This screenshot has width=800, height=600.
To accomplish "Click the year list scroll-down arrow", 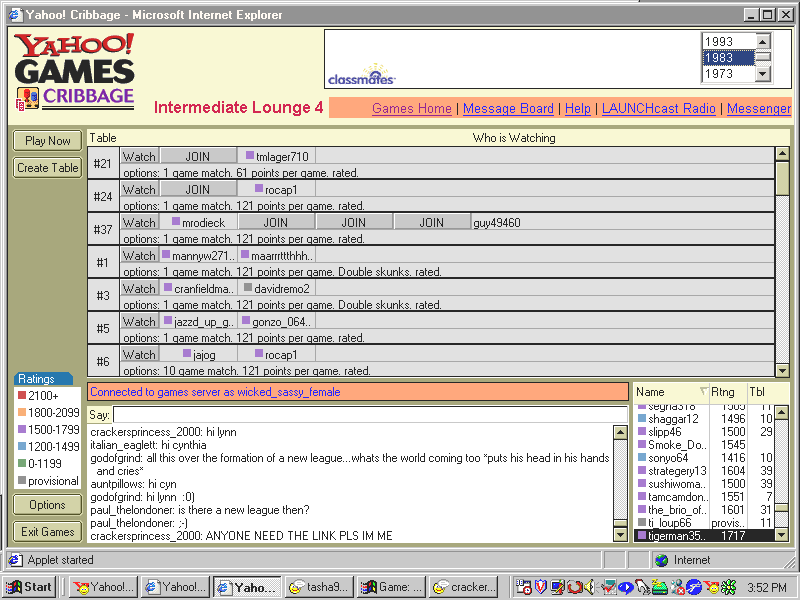I will (x=763, y=74).
